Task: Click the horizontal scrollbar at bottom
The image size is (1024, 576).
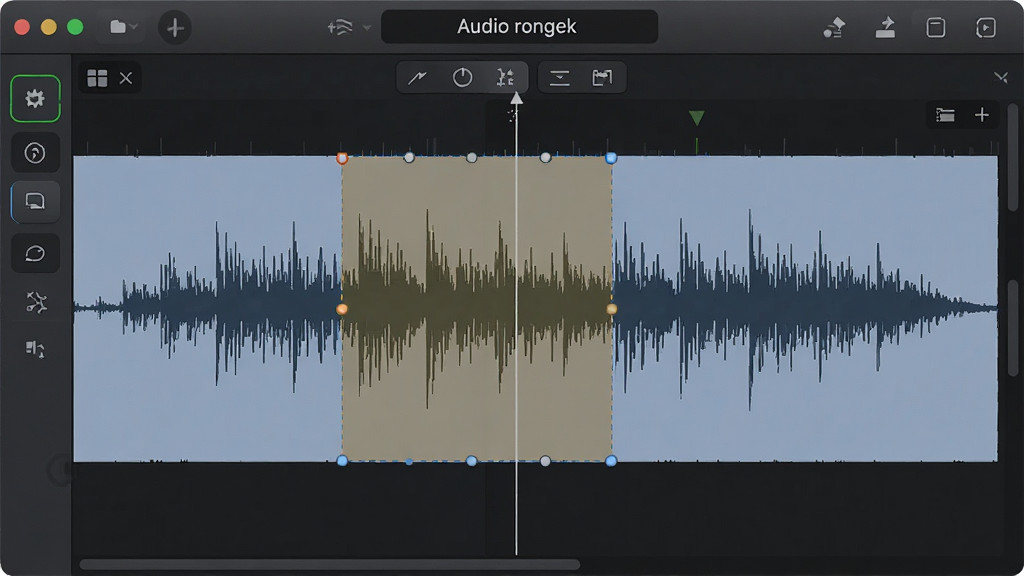Action: [330, 564]
